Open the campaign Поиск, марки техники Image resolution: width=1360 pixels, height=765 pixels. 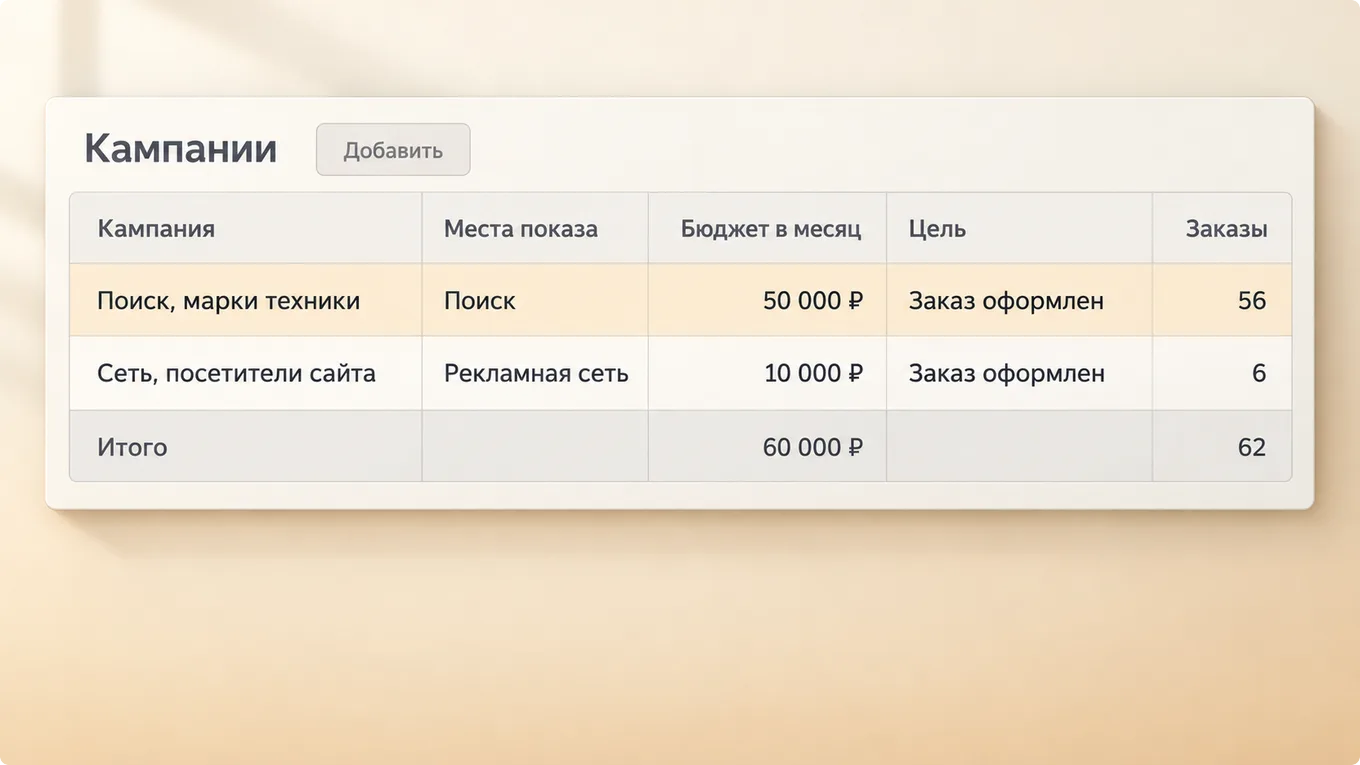click(229, 301)
